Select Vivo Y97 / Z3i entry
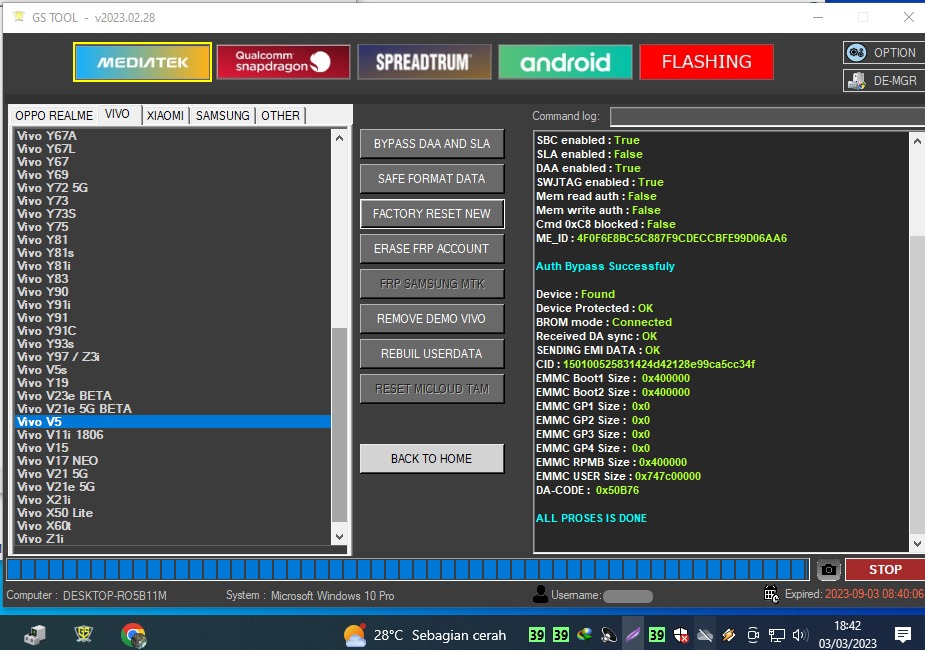Screen dimensions: 925x650 pyautogui.click(x=172, y=356)
